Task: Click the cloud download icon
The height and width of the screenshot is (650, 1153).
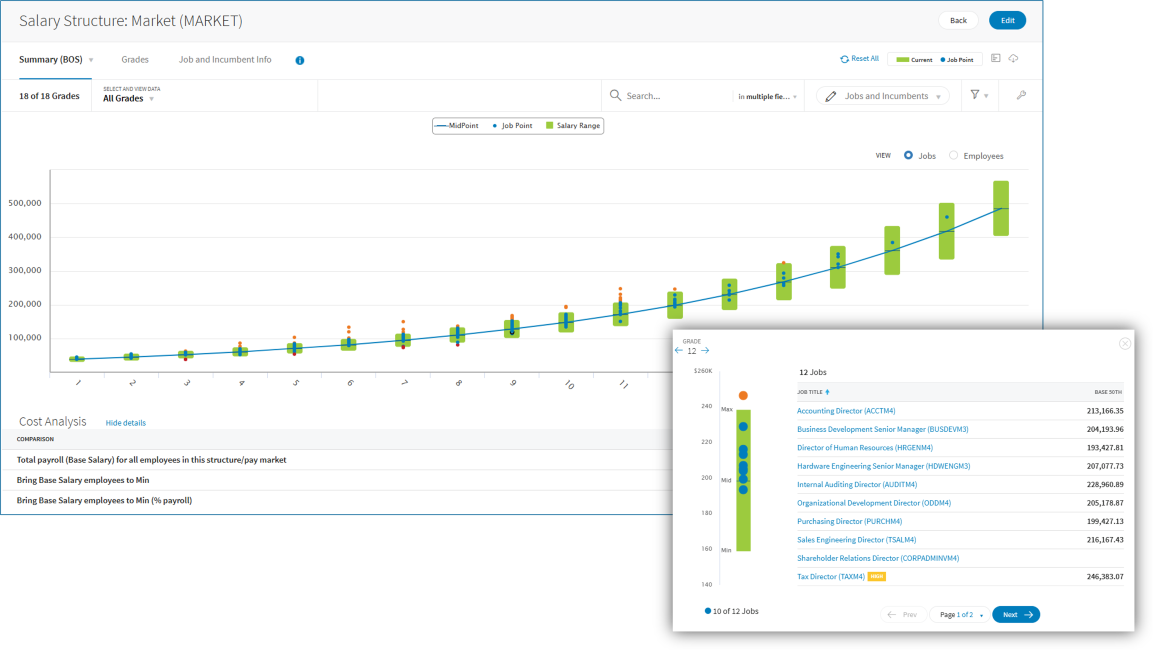Action: (x=1013, y=59)
